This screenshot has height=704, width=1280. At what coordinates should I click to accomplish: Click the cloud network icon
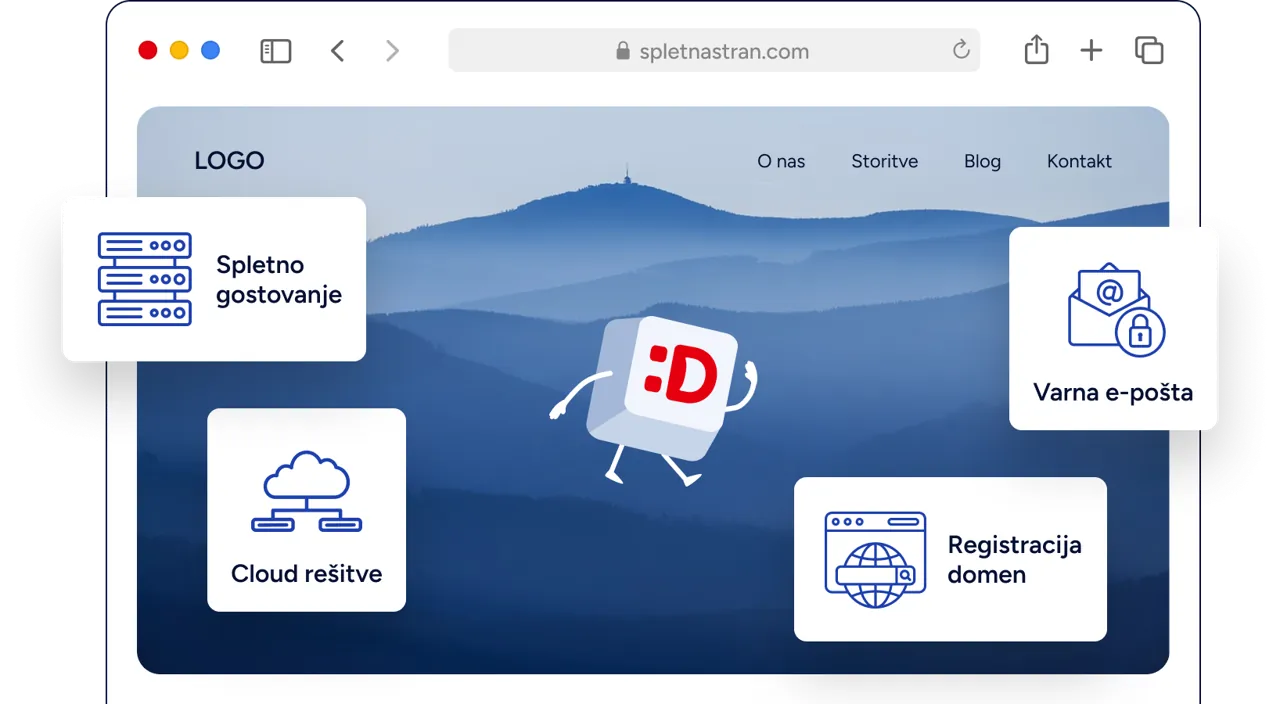306,491
